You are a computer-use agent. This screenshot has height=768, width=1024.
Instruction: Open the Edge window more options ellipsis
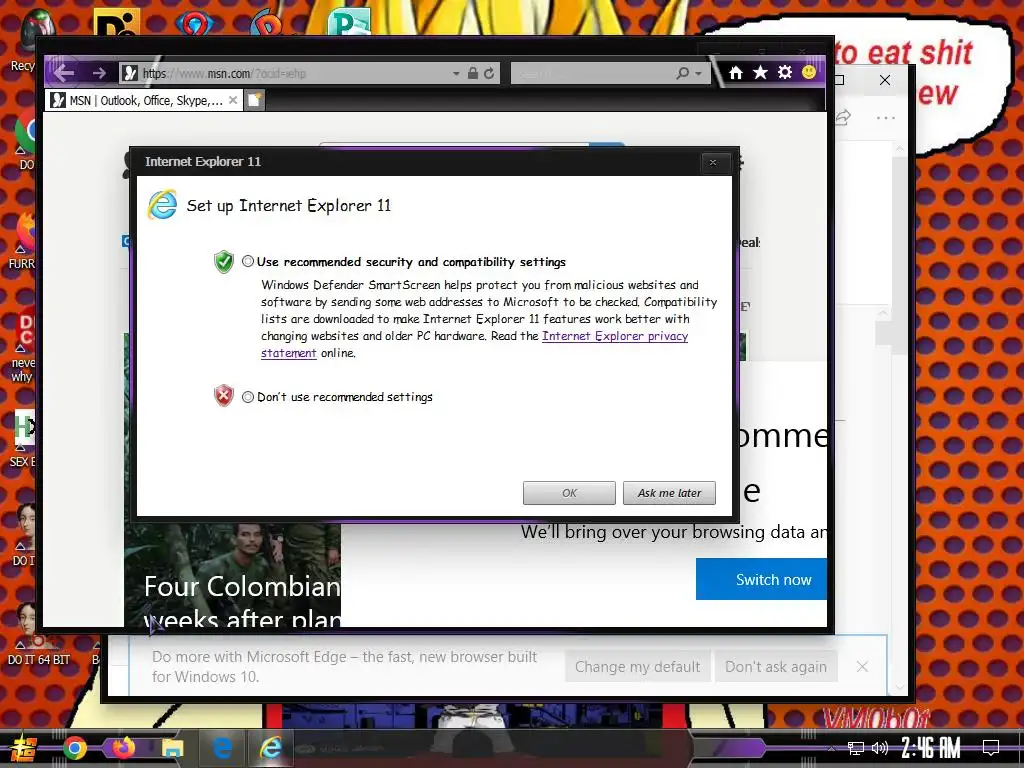click(x=886, y=118)
